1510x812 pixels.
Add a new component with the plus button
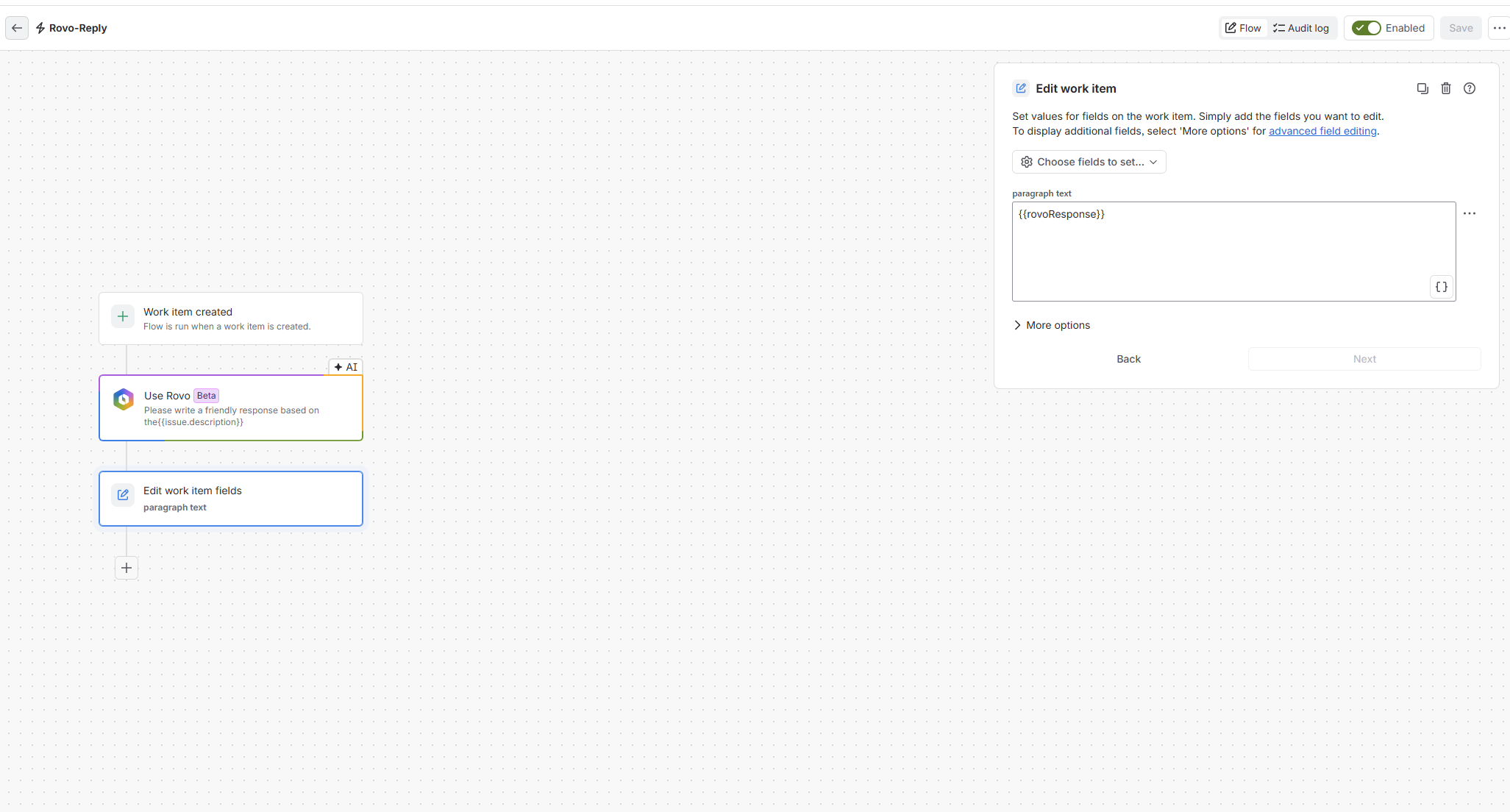click(x=127, y=568)
